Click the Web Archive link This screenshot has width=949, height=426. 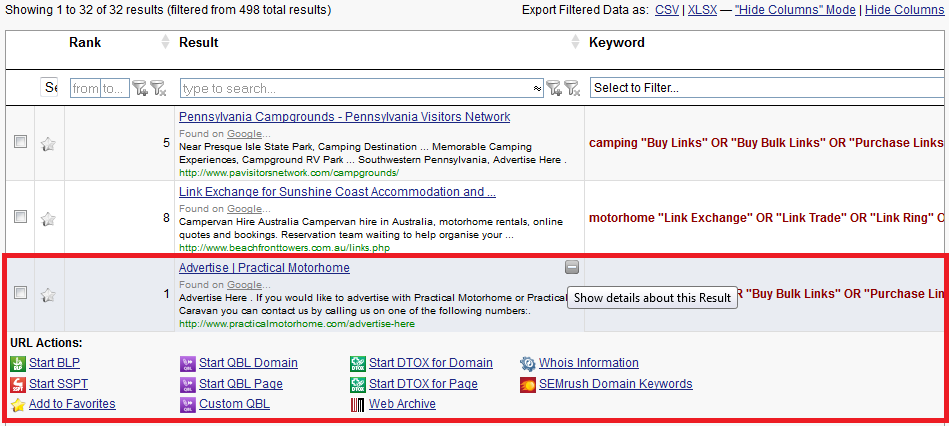coord(402,404)
